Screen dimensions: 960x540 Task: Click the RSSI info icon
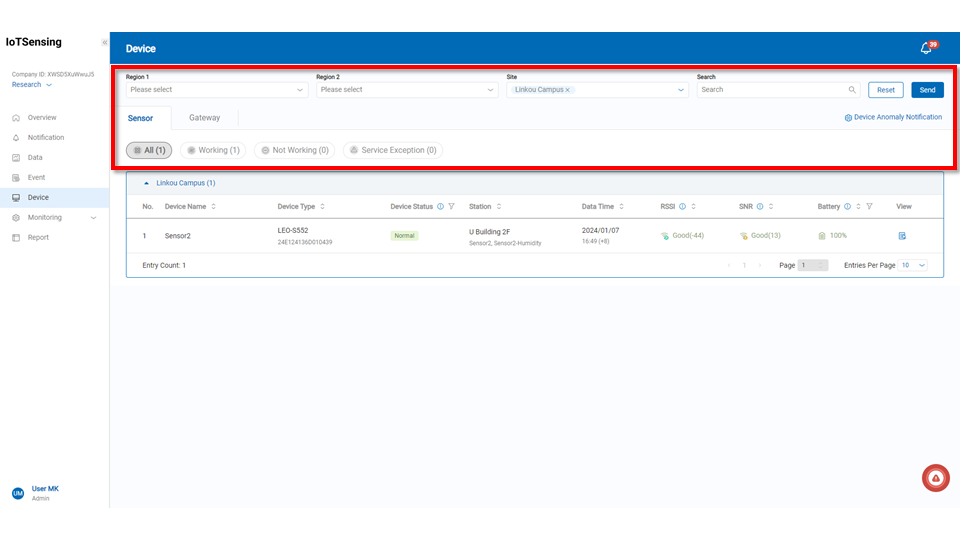tap(682, 207)
